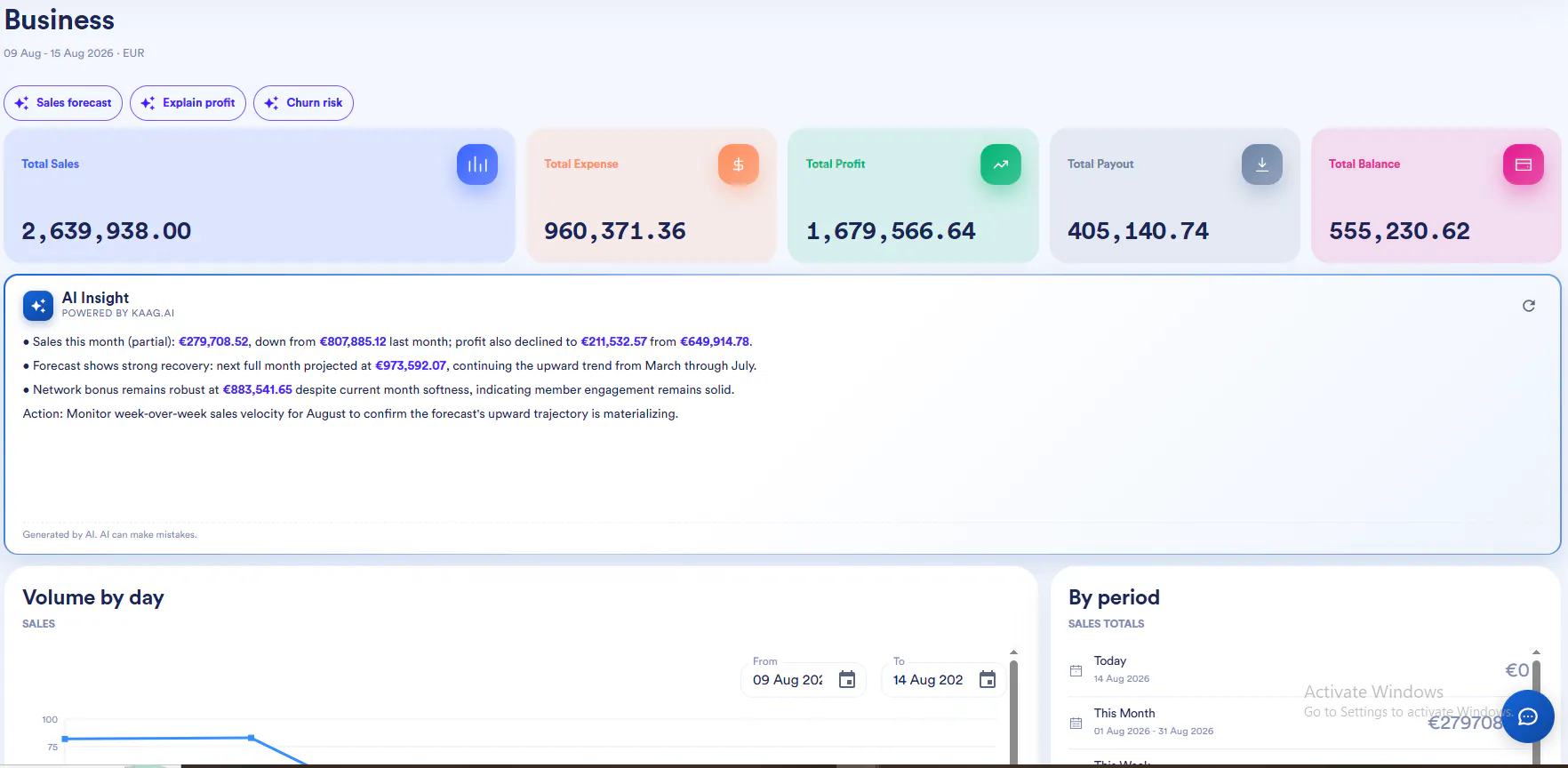Image resolution: width=1568 pixels, height=768 pixels.
Task: Click the Total Profit value 1,679,566.64
Action: click(891, 231)
